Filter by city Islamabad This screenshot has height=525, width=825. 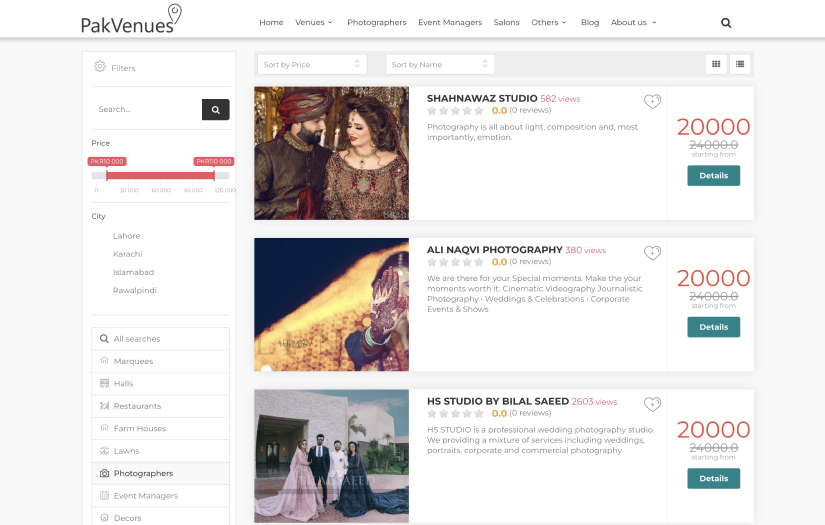coord(133,272)
